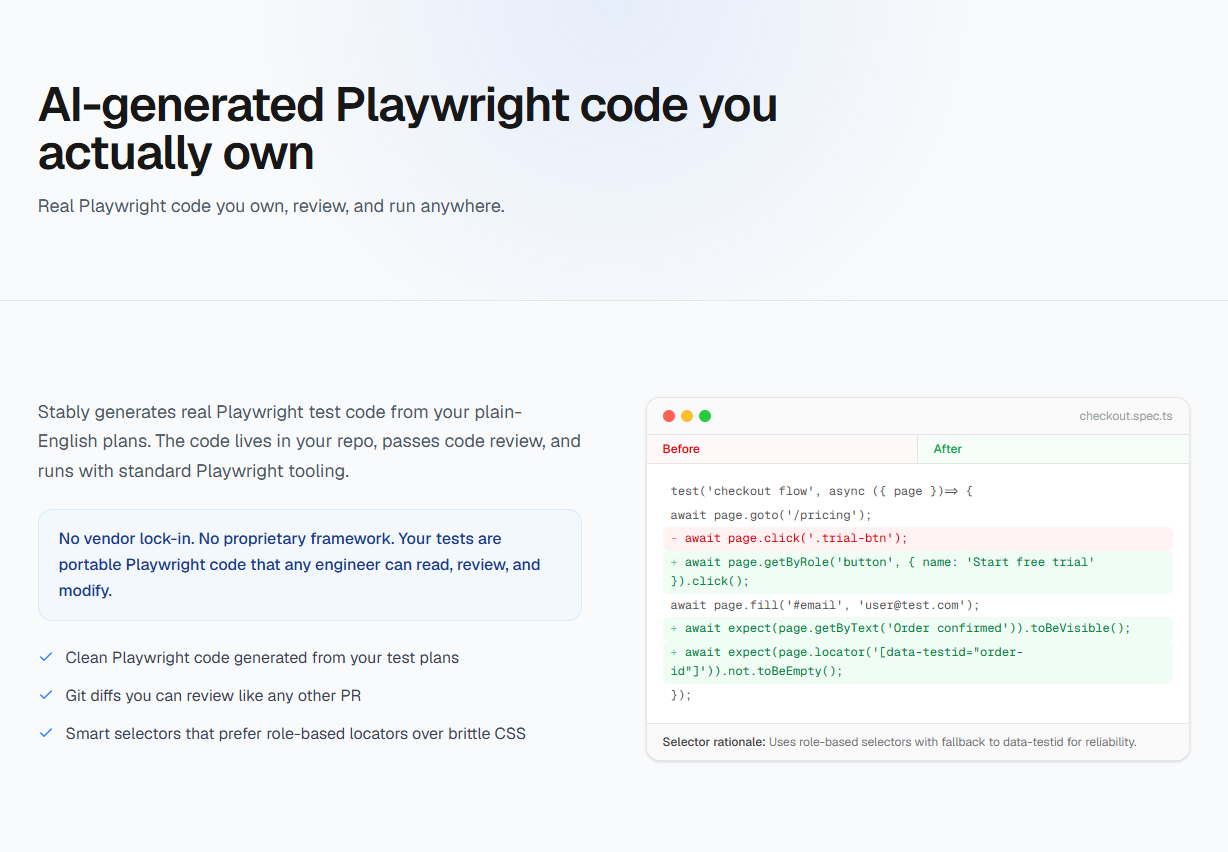
Task: Click the checkmark beside Smart selectors
Action: pyautogui.click(x=45, y=733)
